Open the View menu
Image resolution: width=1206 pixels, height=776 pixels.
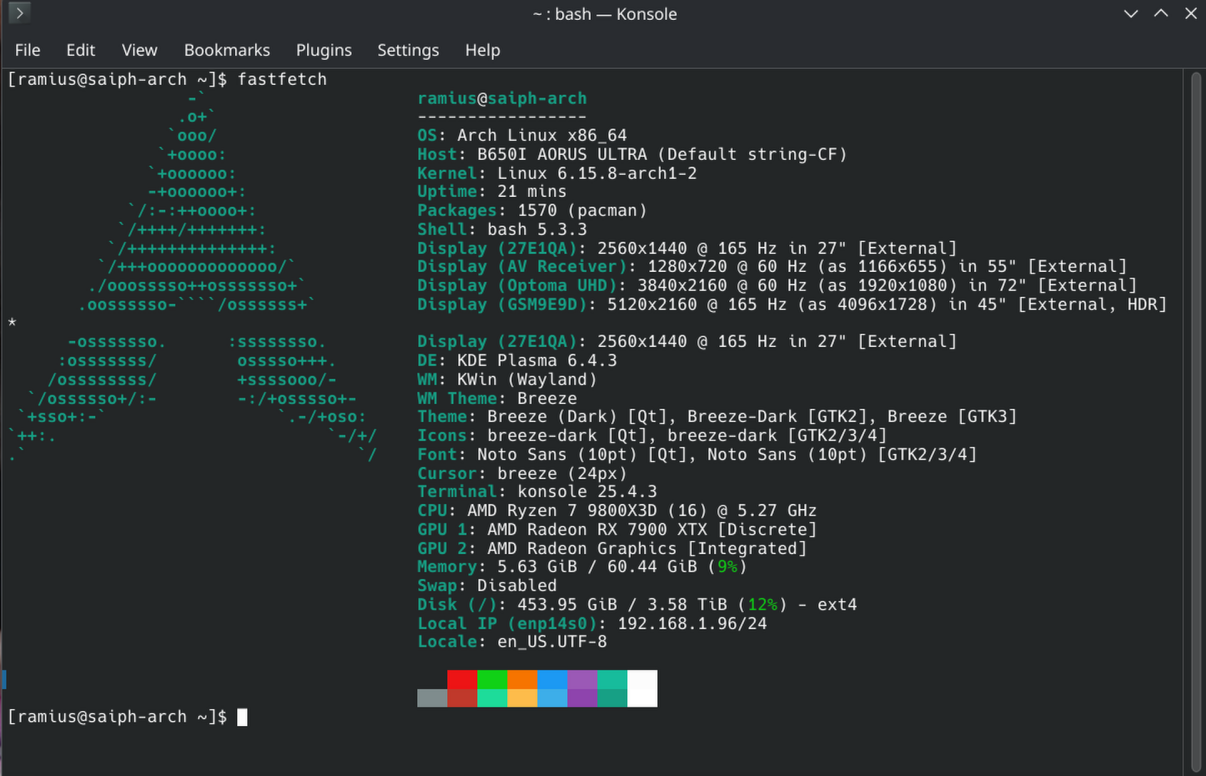point(140,50)
